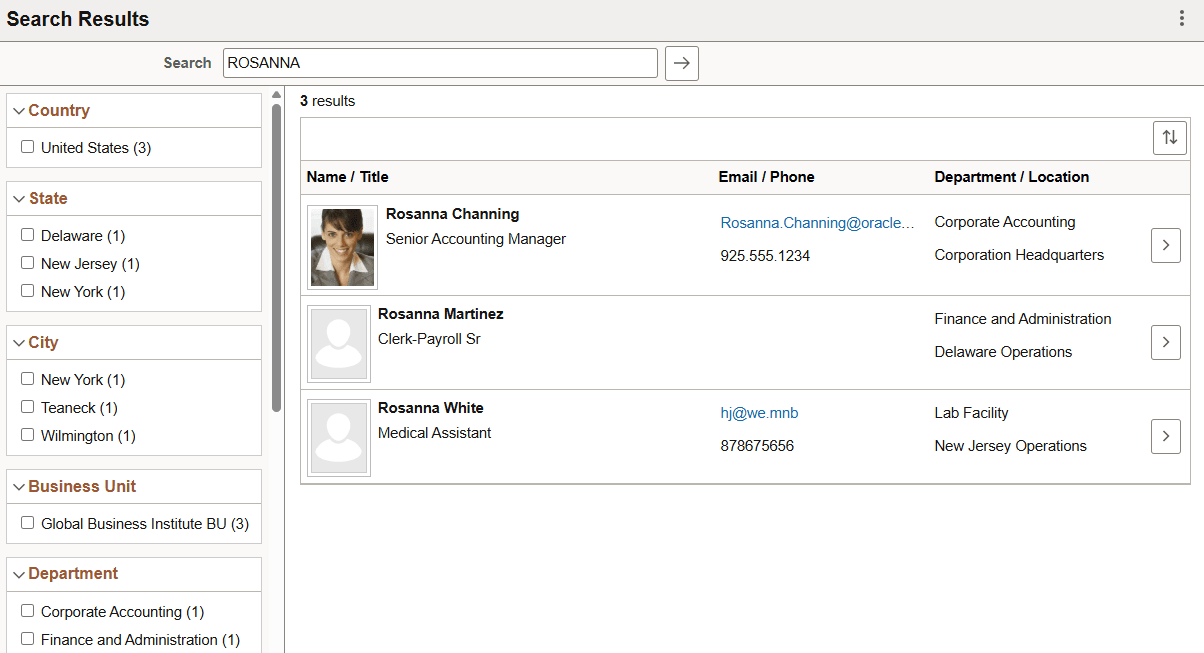Screen dimensions: 1204x653
Task: Click Rosanna Channing's profile photo
Action: coord(341,245)
